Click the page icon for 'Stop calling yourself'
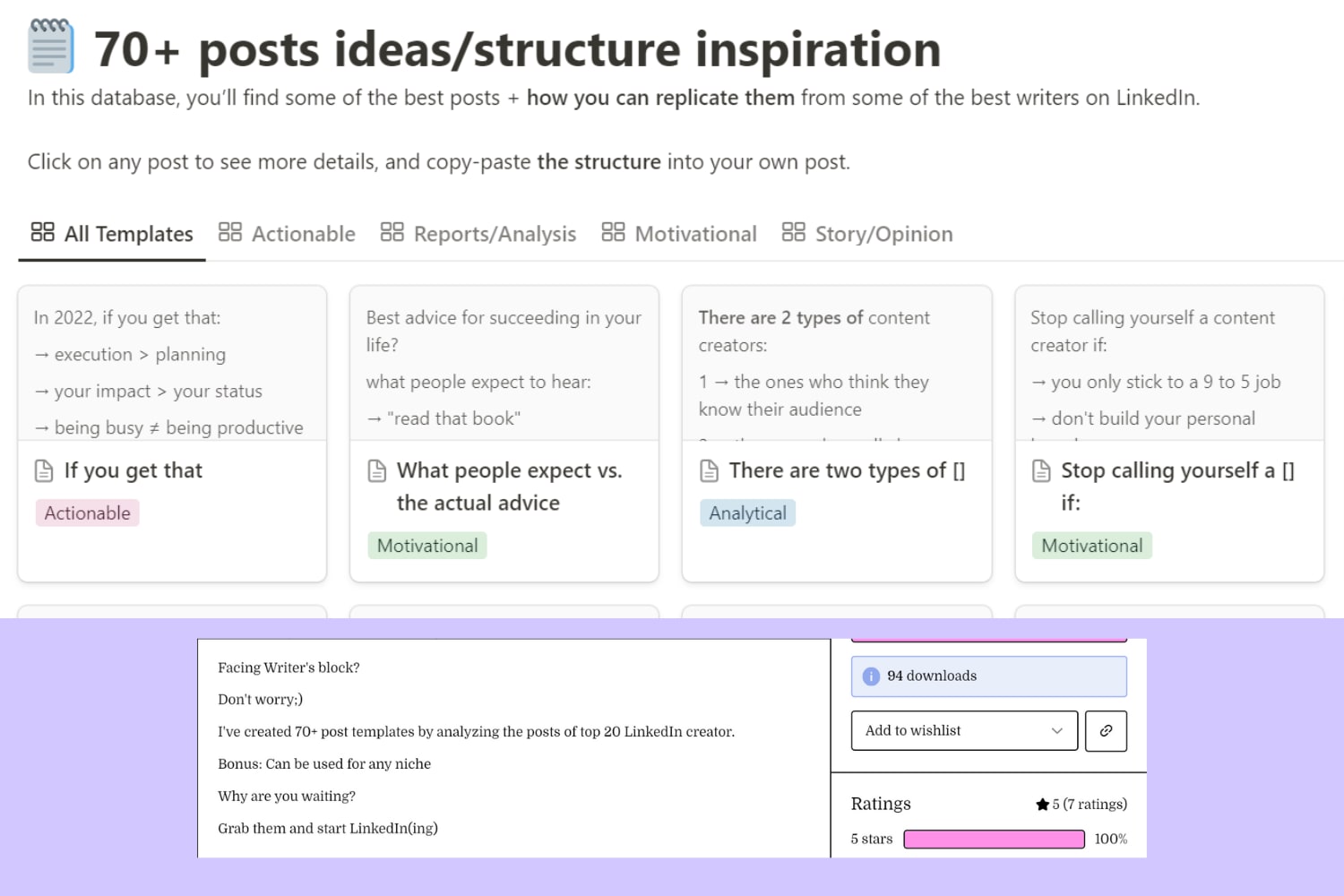This screenshot has height=896, width=1344. (1041, 470)
